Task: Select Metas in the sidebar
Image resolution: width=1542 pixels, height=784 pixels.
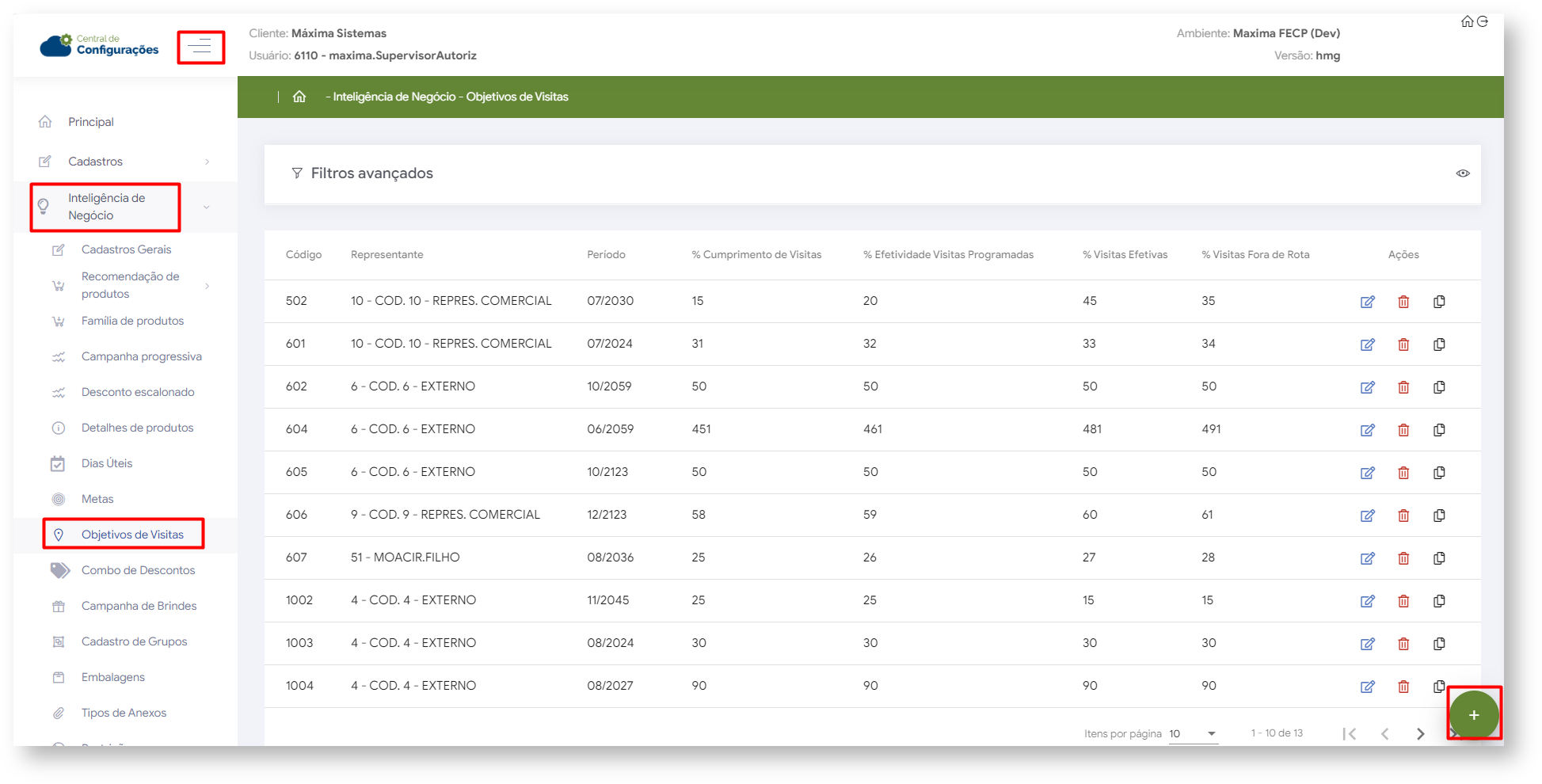Action: [x=97, y=499]
